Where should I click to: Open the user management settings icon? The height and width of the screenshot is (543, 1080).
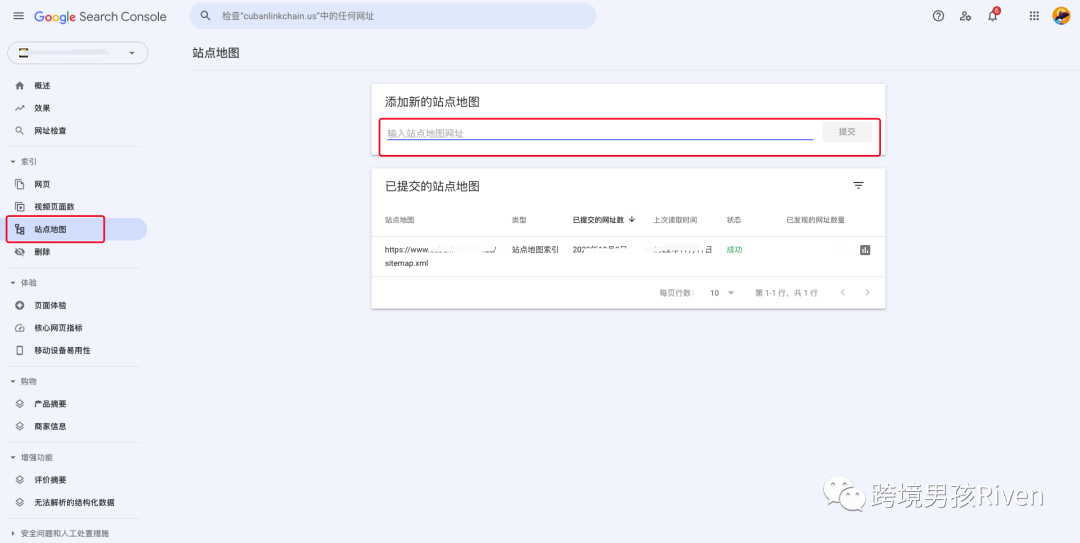(966, 16)
